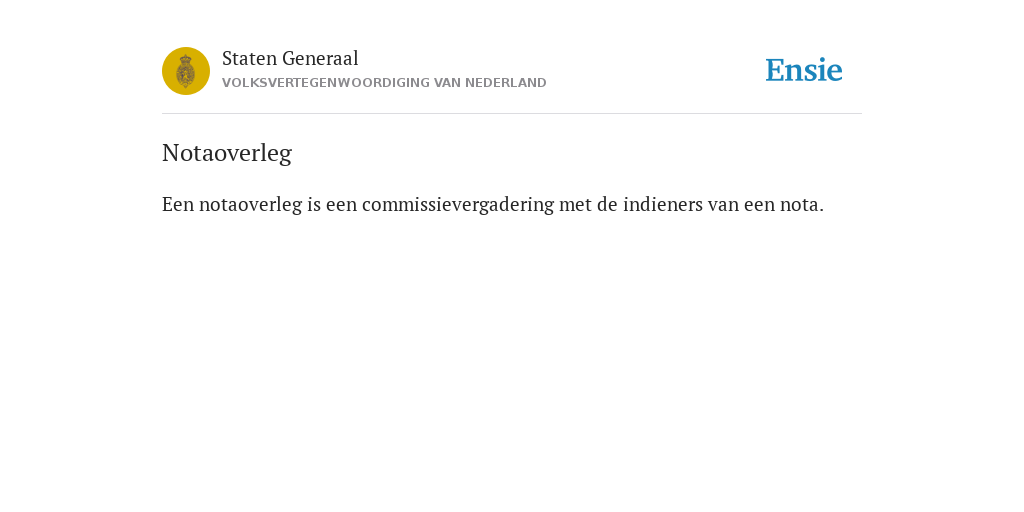This screenshot has width=1024, height=512.
Task: Open the Ensie logo link
Action: 804,70
